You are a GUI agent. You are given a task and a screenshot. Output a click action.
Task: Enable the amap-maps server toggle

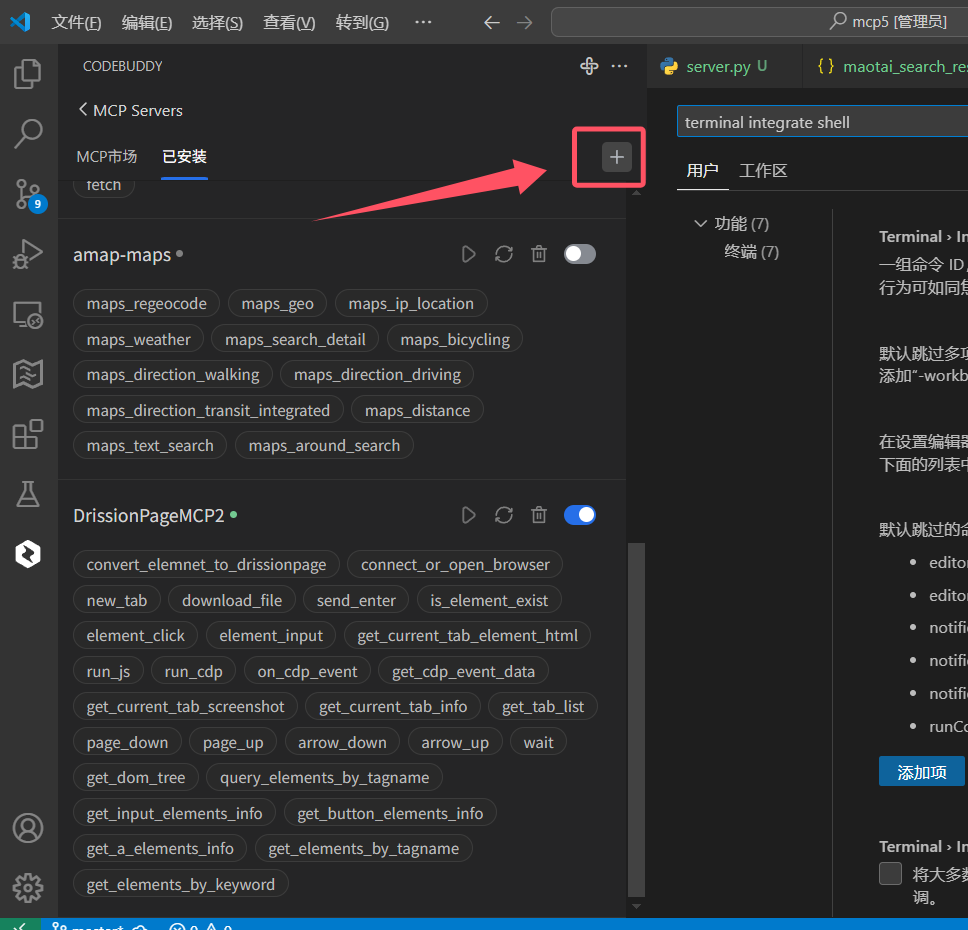coord(580,254)
